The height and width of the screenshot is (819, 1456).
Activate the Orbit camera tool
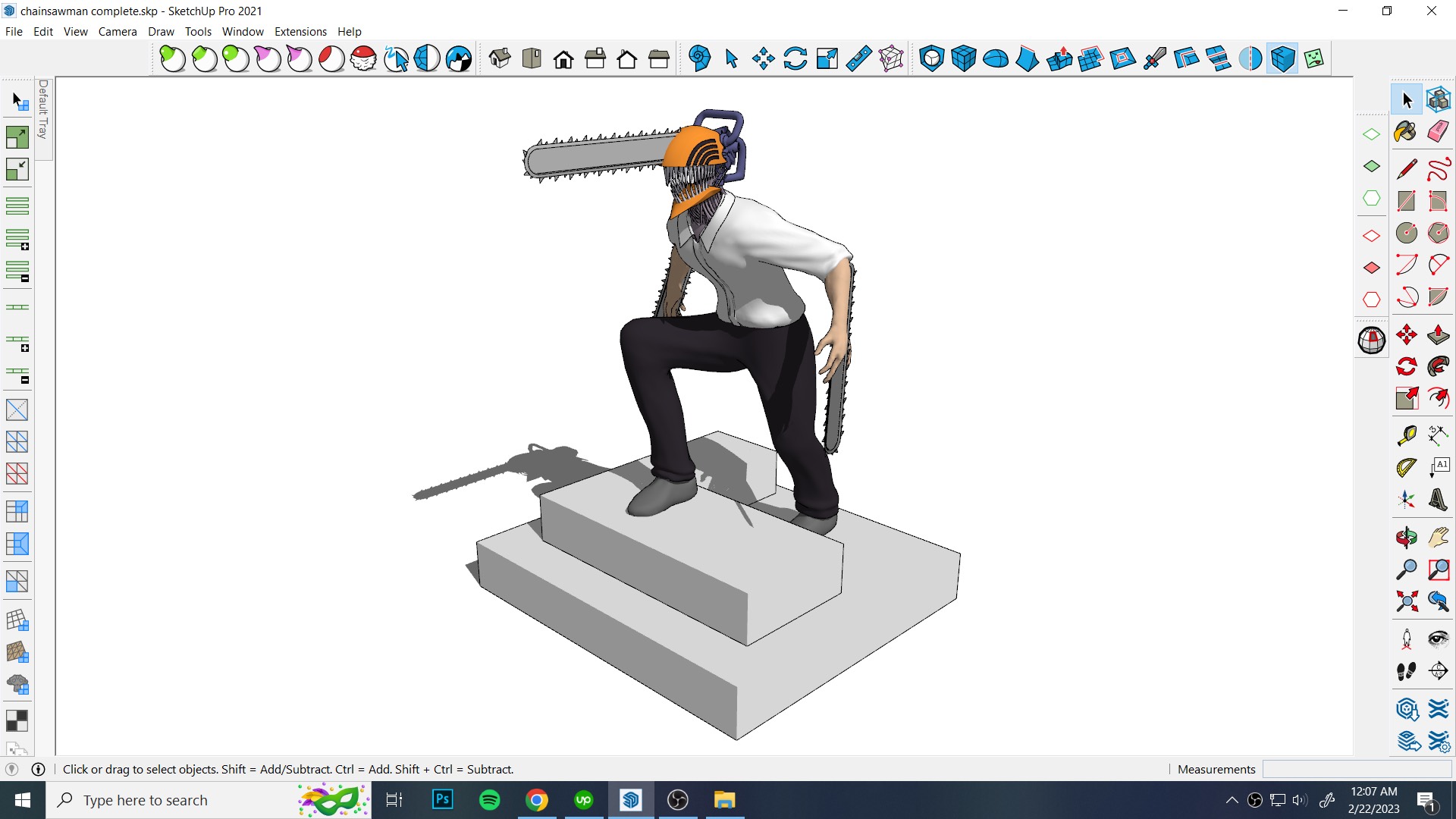pos(1406,538)
